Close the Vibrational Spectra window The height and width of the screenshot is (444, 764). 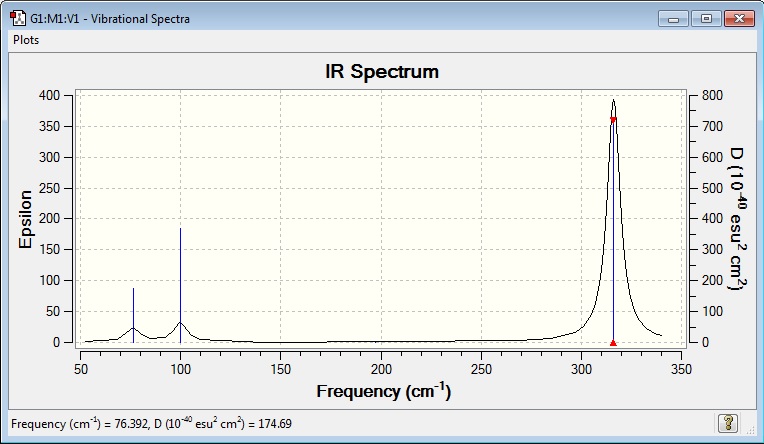pos(739,19)
